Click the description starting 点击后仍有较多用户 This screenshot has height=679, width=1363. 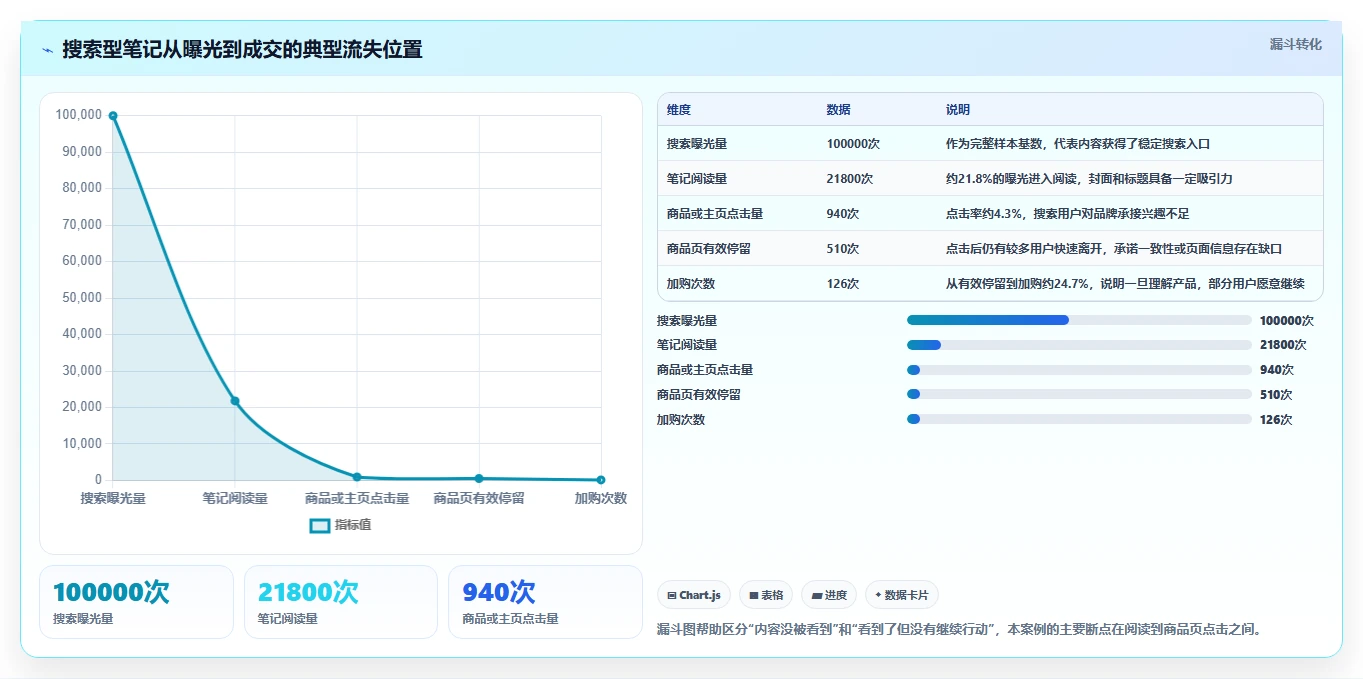click(1114, 249)
